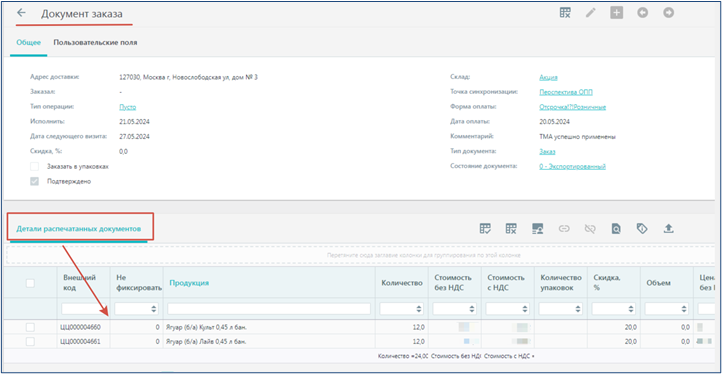Click stepper in Количество упаковок filter

pos(578,309)
